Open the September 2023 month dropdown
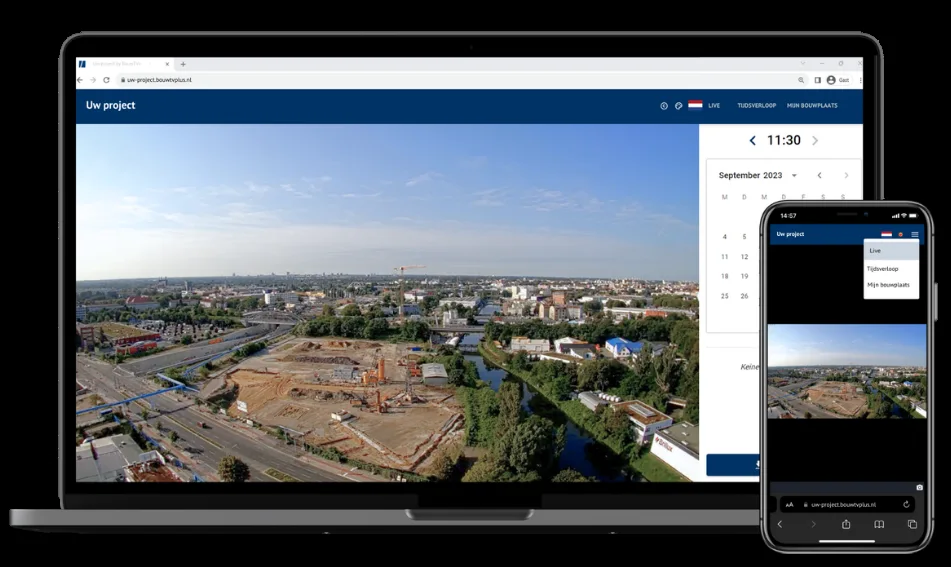 tap(794, 175)
